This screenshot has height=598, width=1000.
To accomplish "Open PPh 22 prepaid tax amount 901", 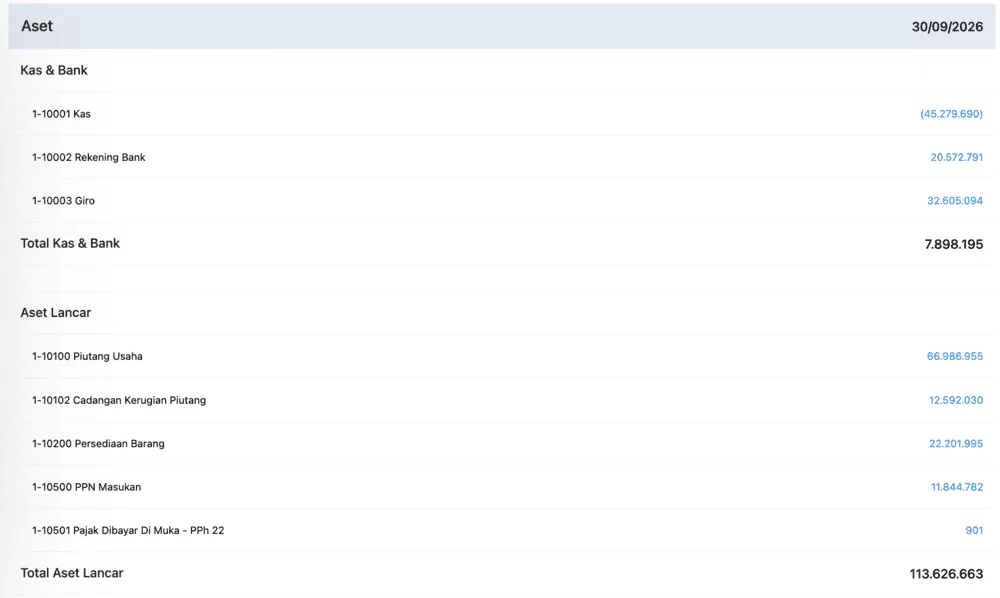I will (974, 530).
